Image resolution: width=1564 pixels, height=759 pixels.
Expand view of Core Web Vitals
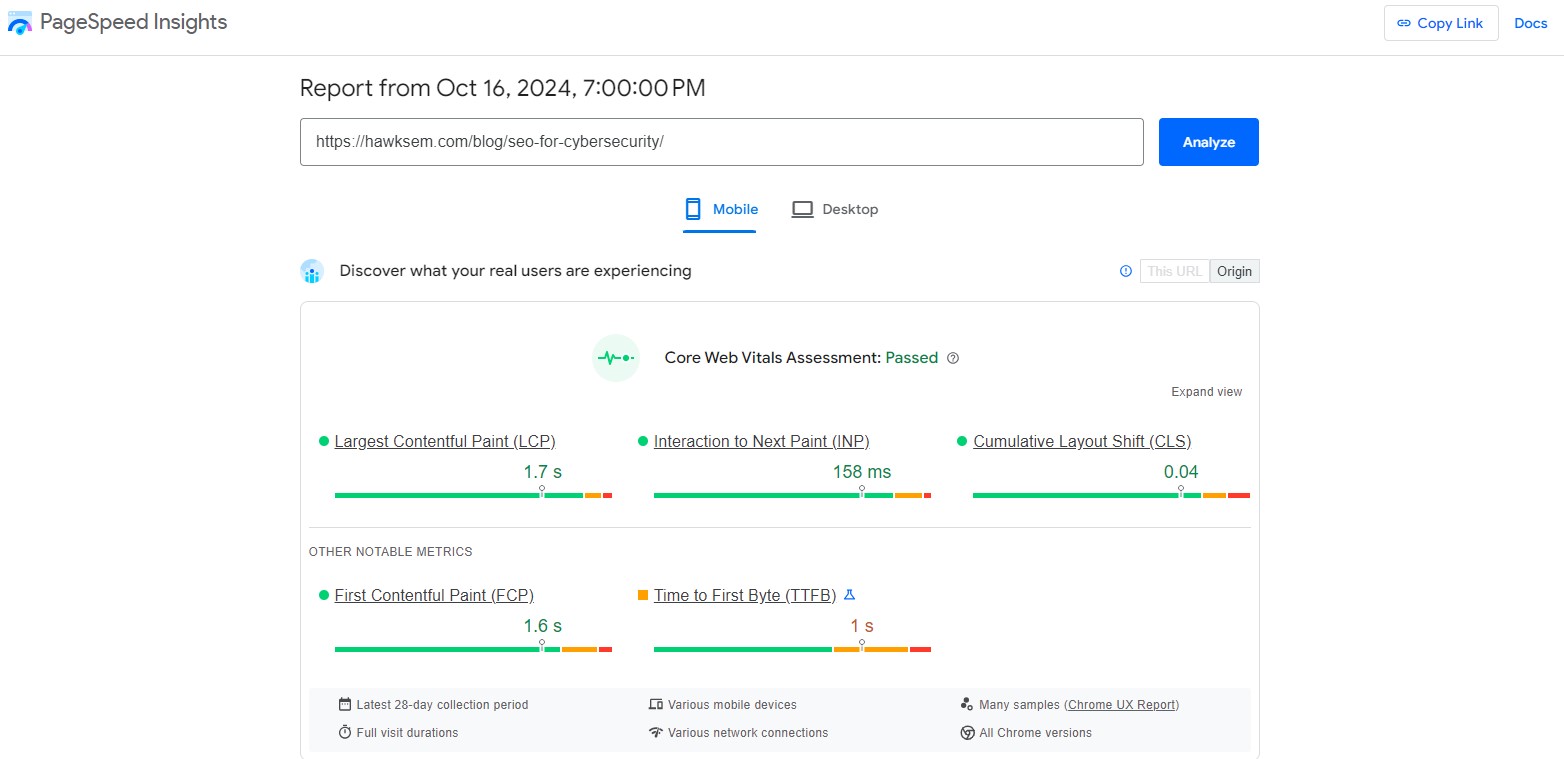(x=1207, y=392)
